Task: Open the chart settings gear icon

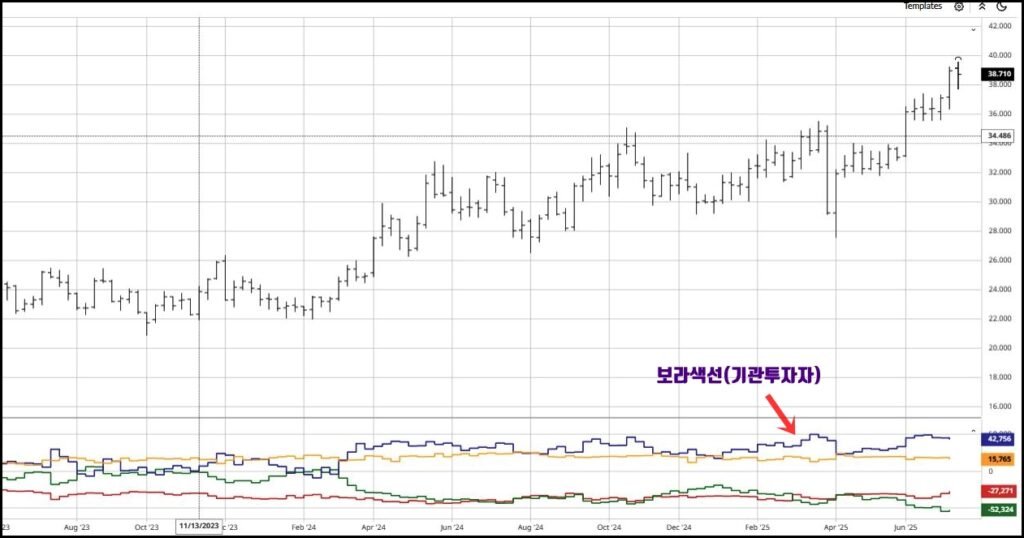Action: pyautogui.click(x=959, y=7)
